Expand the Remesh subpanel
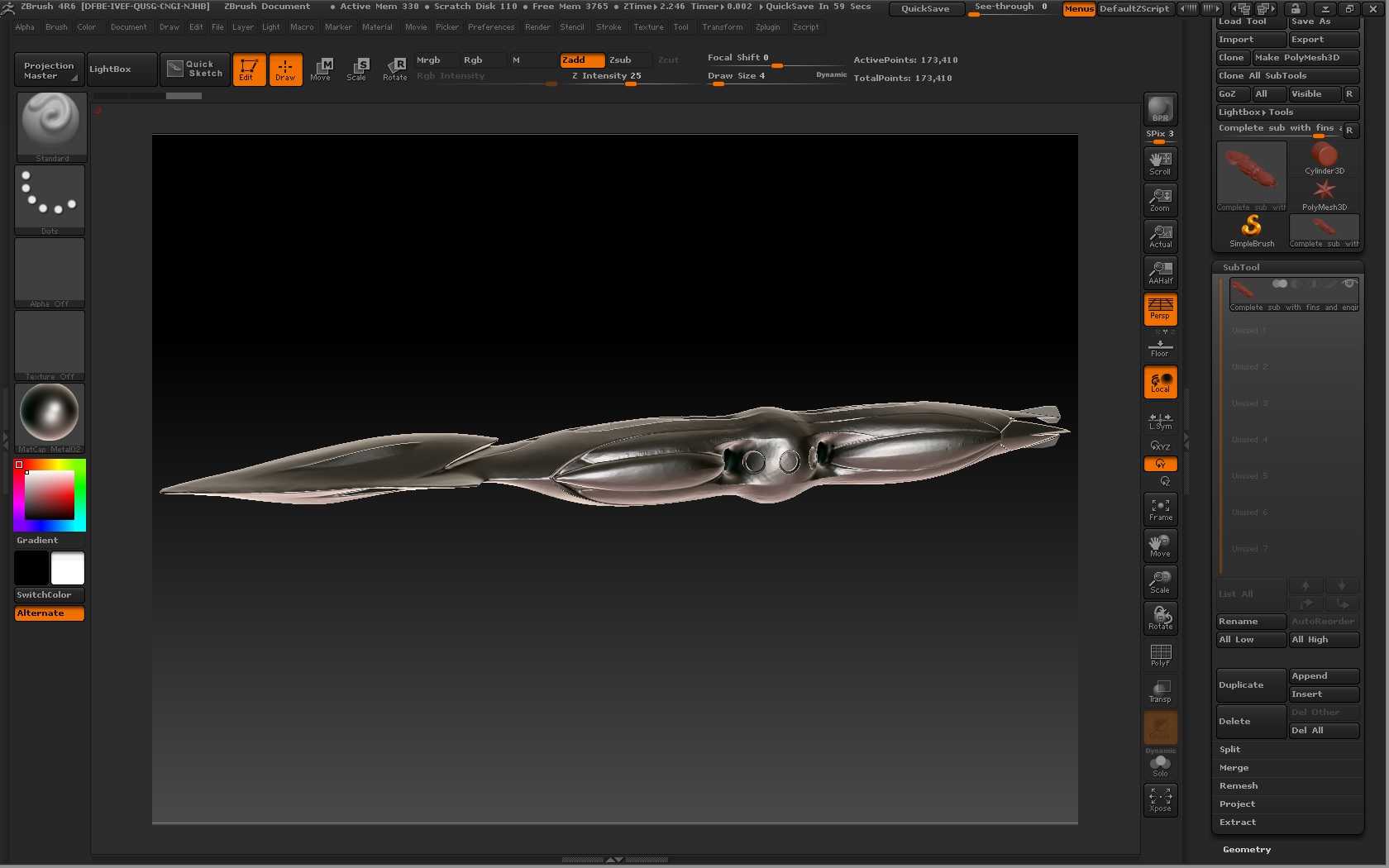Screen dimensions: 1389x868 1238,785
